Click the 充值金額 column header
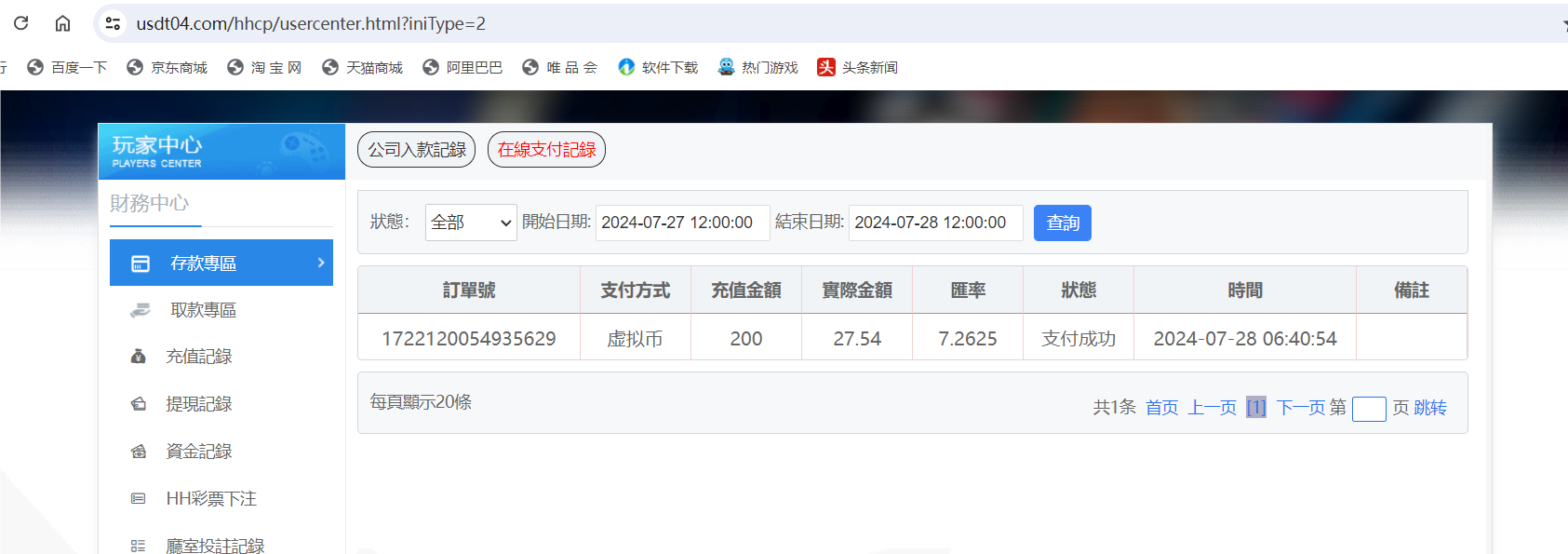1568x554 pixels. [x=746, y=291]
